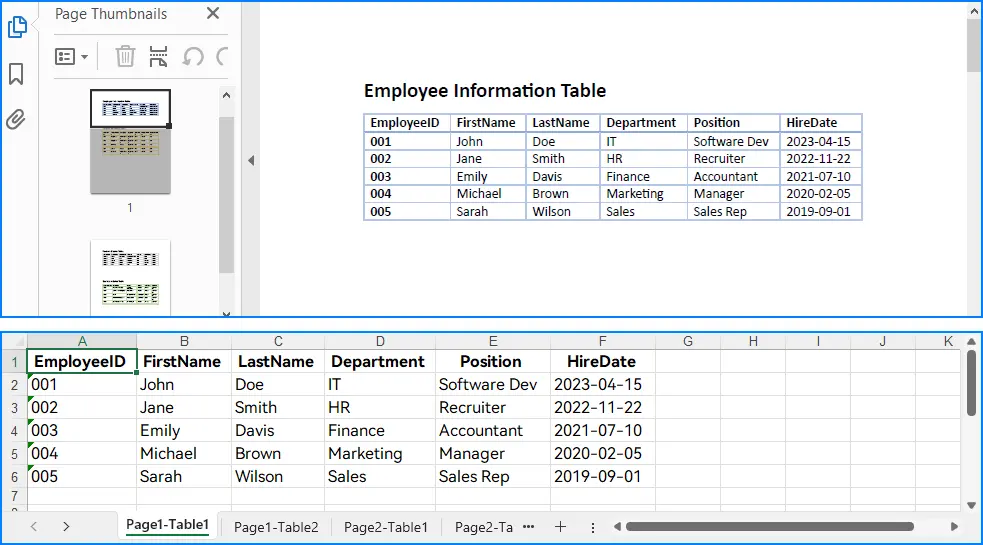
Task: Select spreadsheet cell 003
Action: tap(81, 431)
